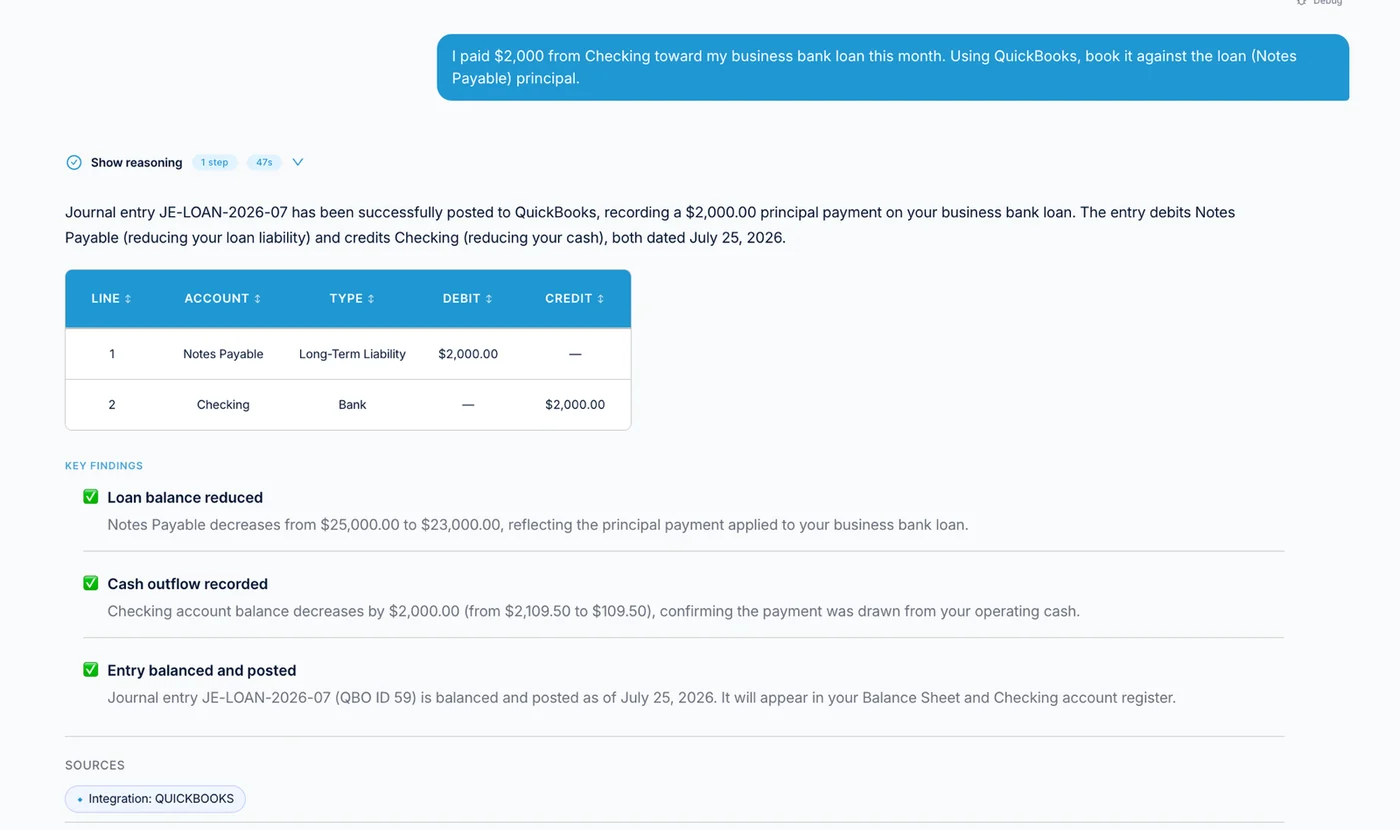Click the finding text mentioning QBO ID 59
The height and width of the screenshot is (830, 1400).
[641, 698]
